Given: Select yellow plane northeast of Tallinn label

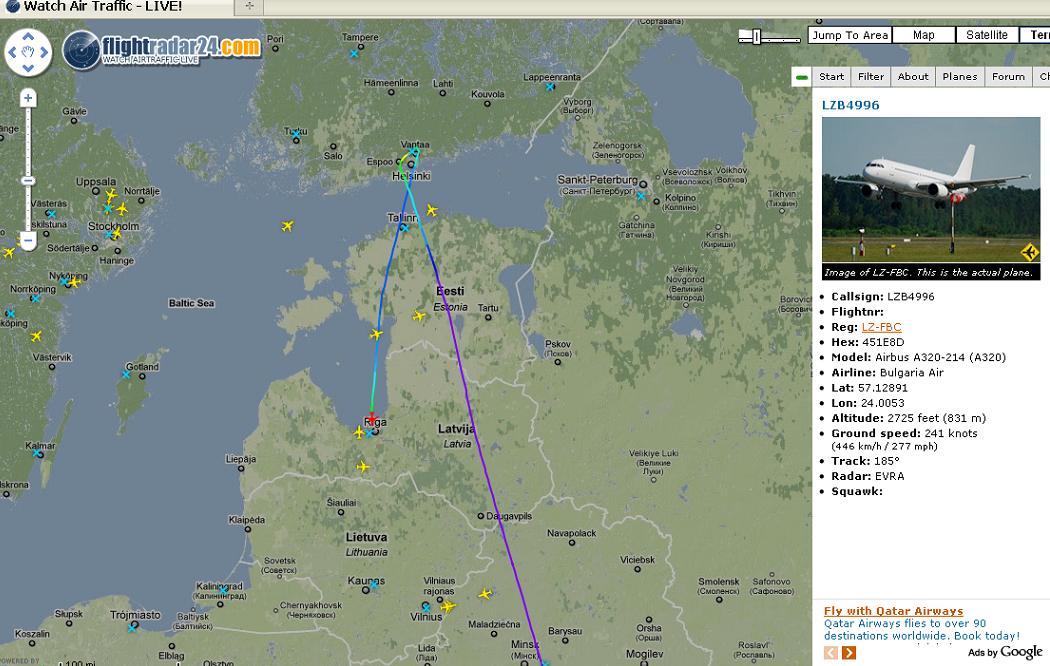Looking at the screenshot, I should pos(432,211).
